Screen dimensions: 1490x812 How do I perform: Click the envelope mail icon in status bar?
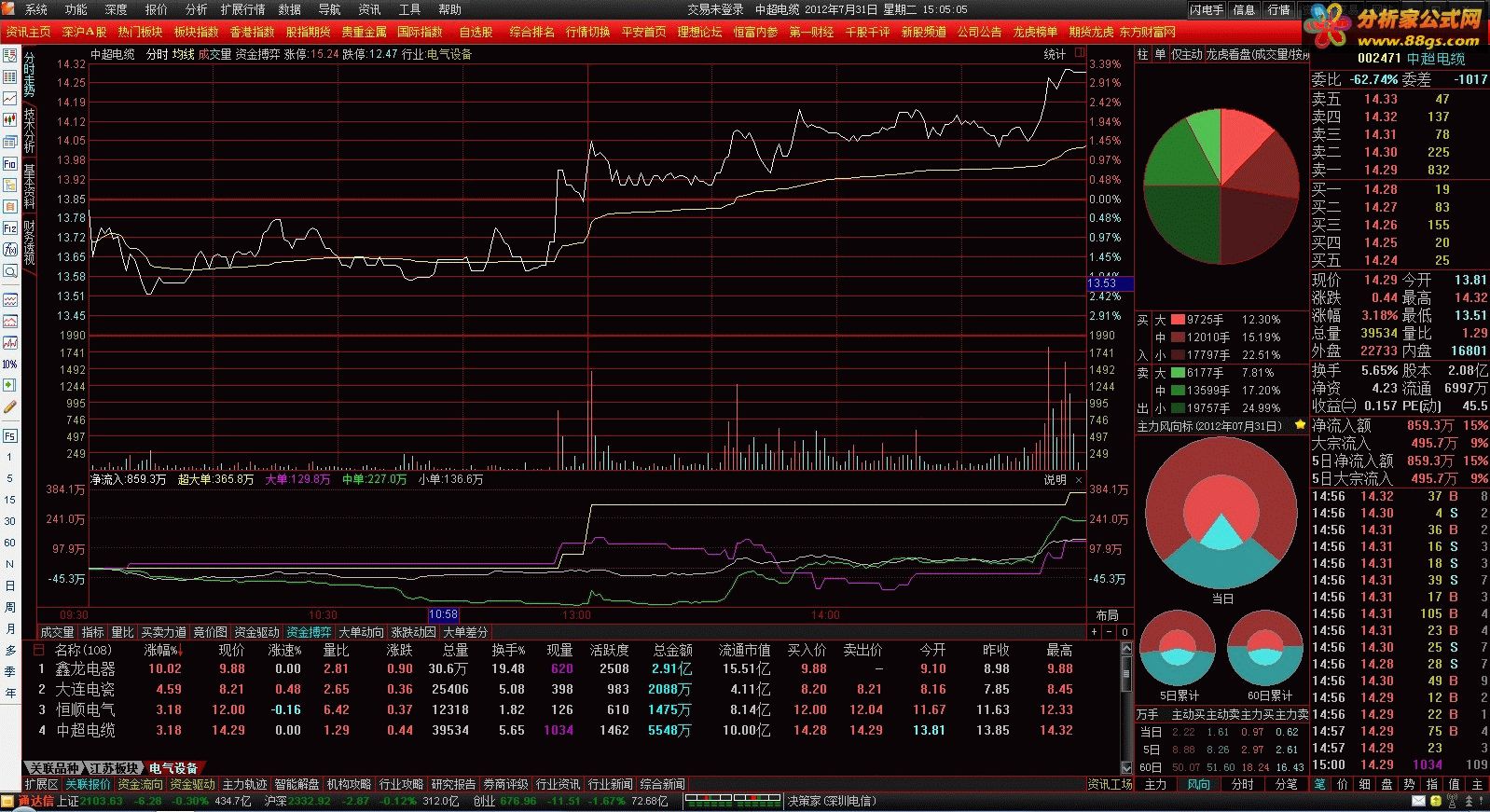pos(1417,801)
